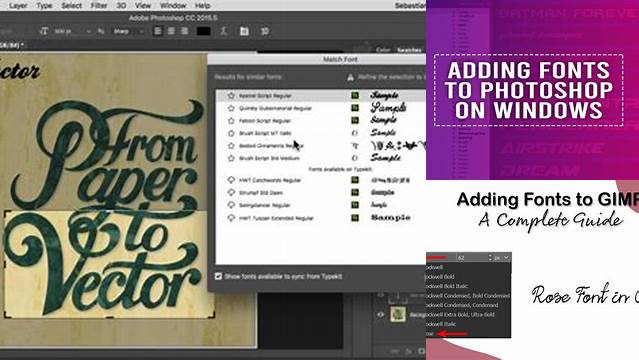The height and width of the screenshot is (360, 639).
Task: Click TrueType icon on Bodoni Ornaments row
Action: [x=355, y=146]
